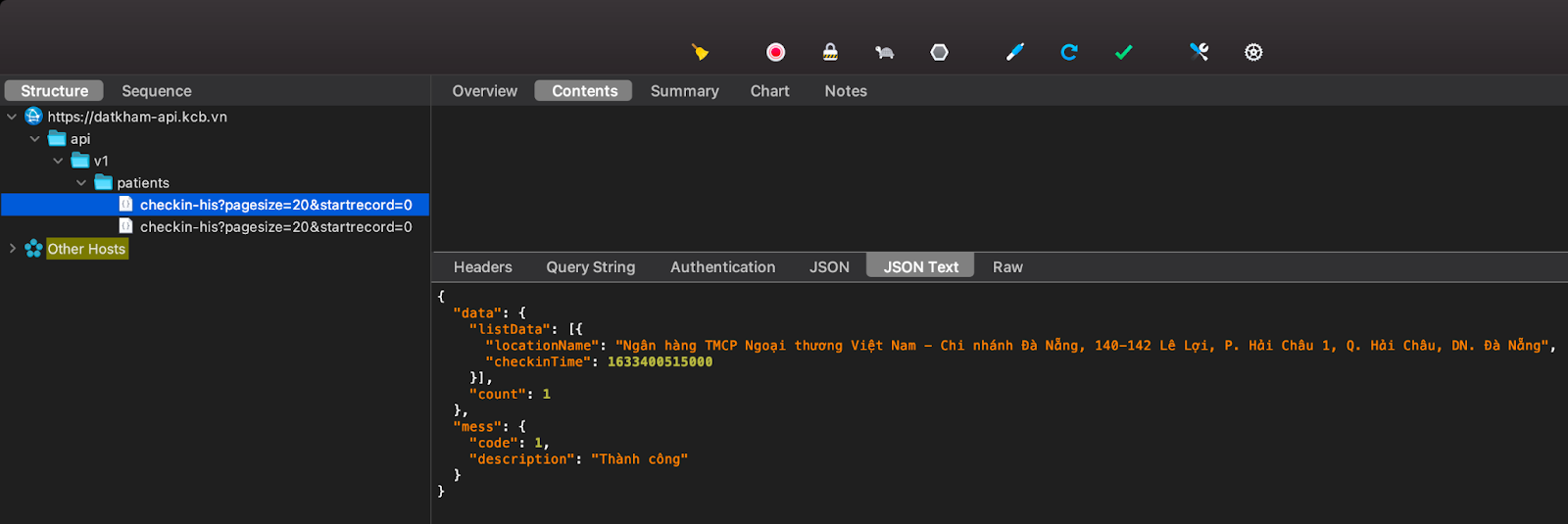Screen dimensions: 1568x524
Task: Open the Overview tab
Action: coord(485,91)
